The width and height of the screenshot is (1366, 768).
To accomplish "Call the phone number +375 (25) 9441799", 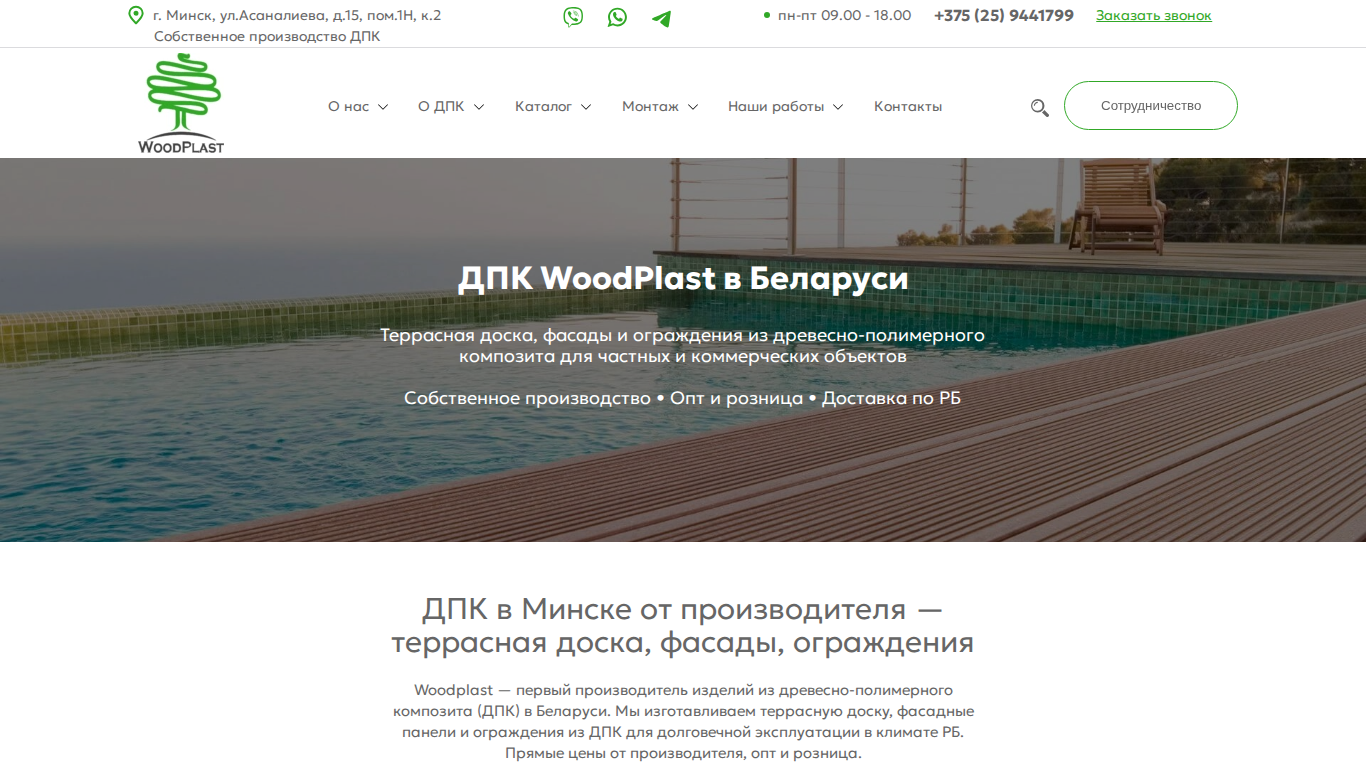I will (x=1004, y=15).
